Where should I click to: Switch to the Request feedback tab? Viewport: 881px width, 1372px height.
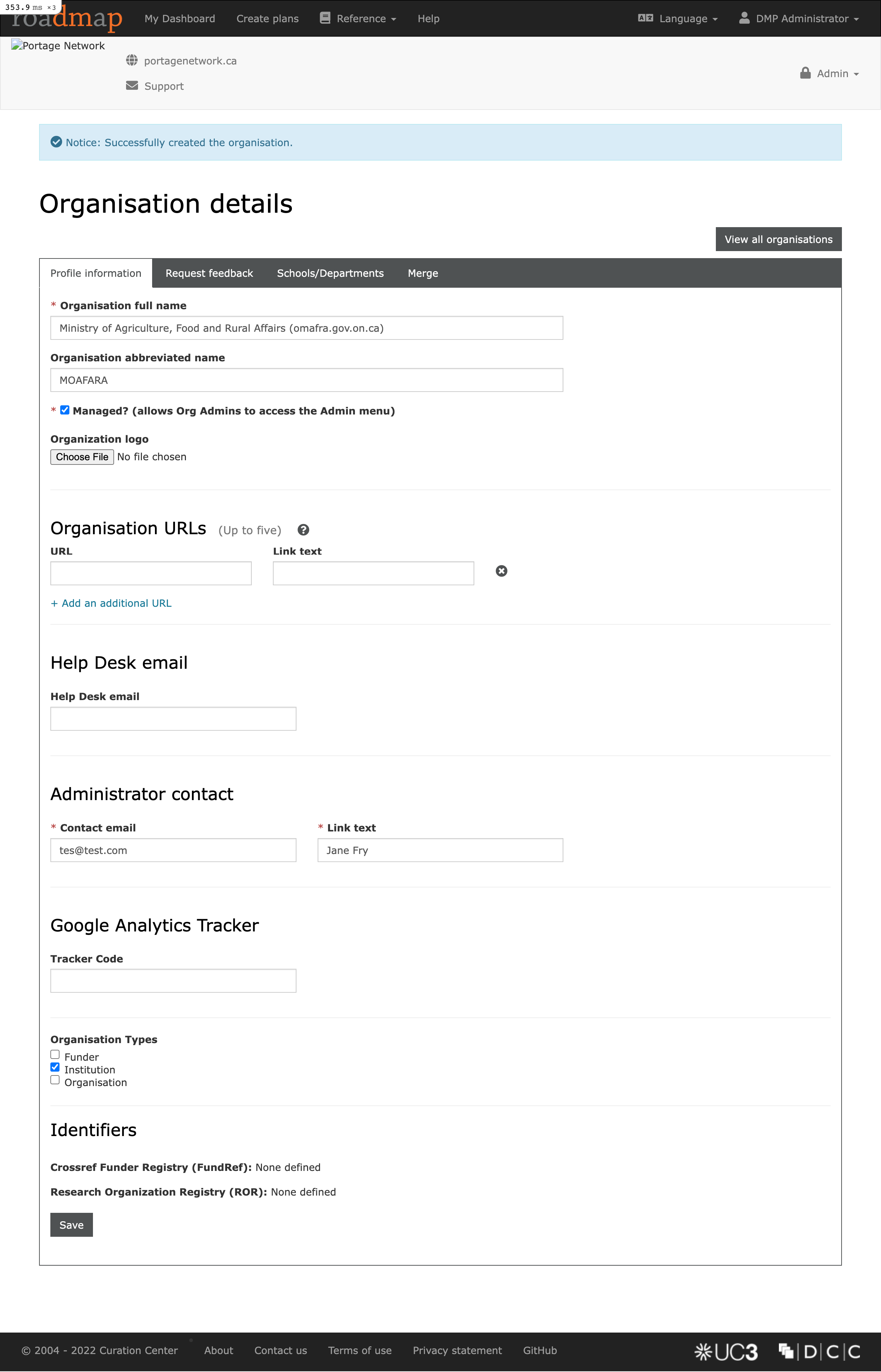click(209, 273)
